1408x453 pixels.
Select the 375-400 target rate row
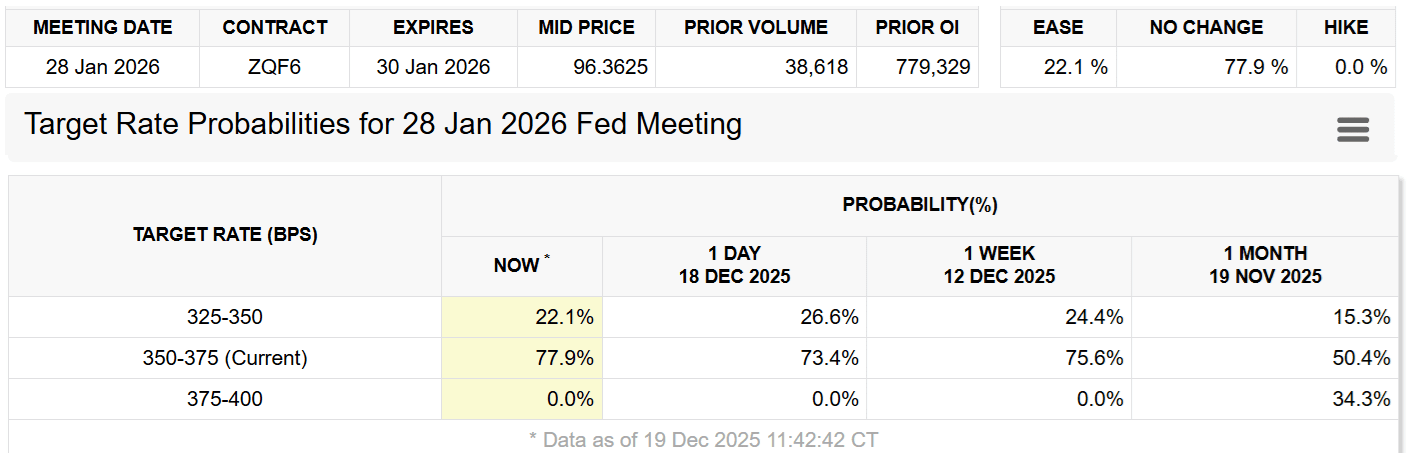[225, 399]
